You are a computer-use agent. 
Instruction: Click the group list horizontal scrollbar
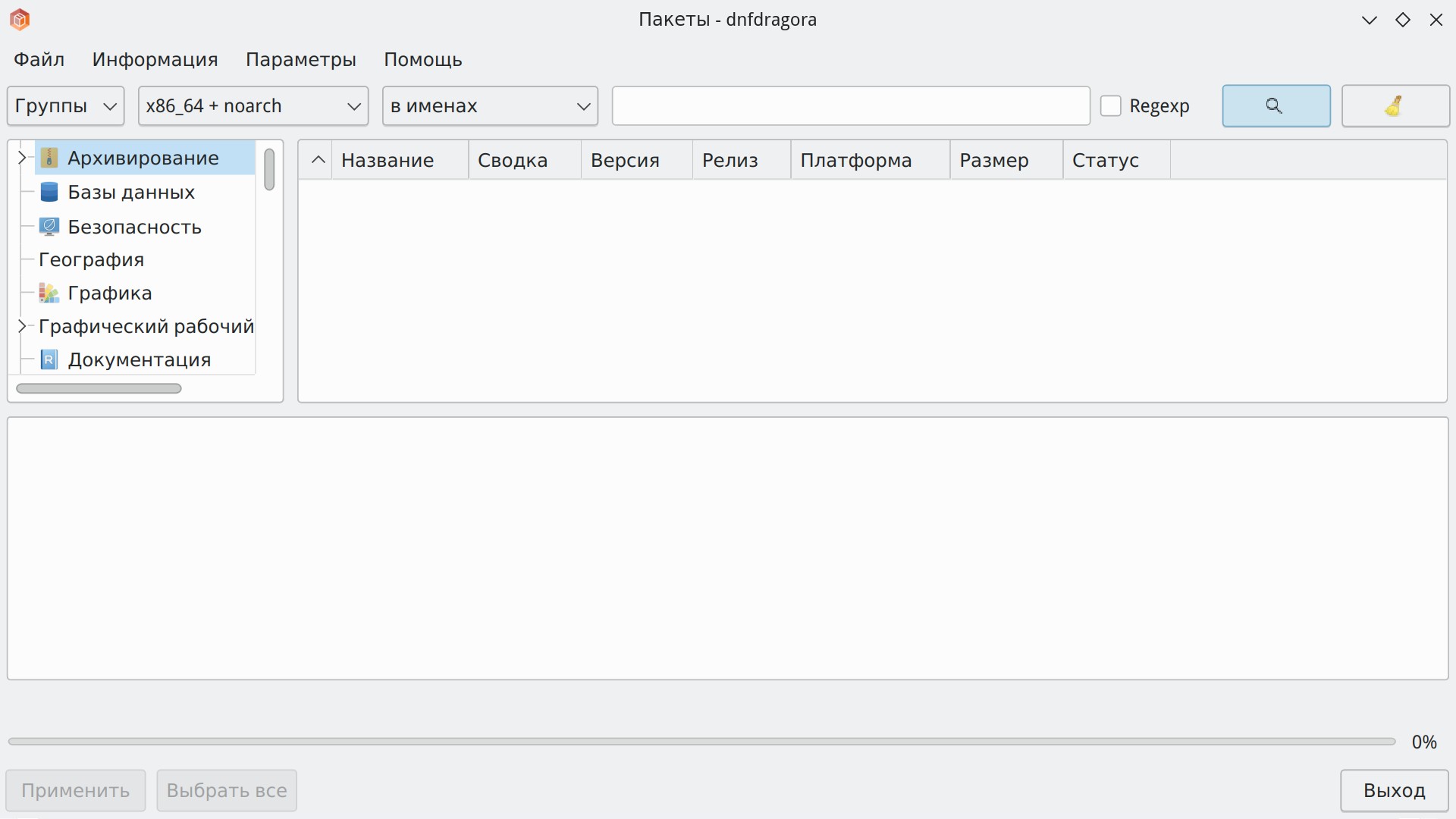[x=99, y=388]
